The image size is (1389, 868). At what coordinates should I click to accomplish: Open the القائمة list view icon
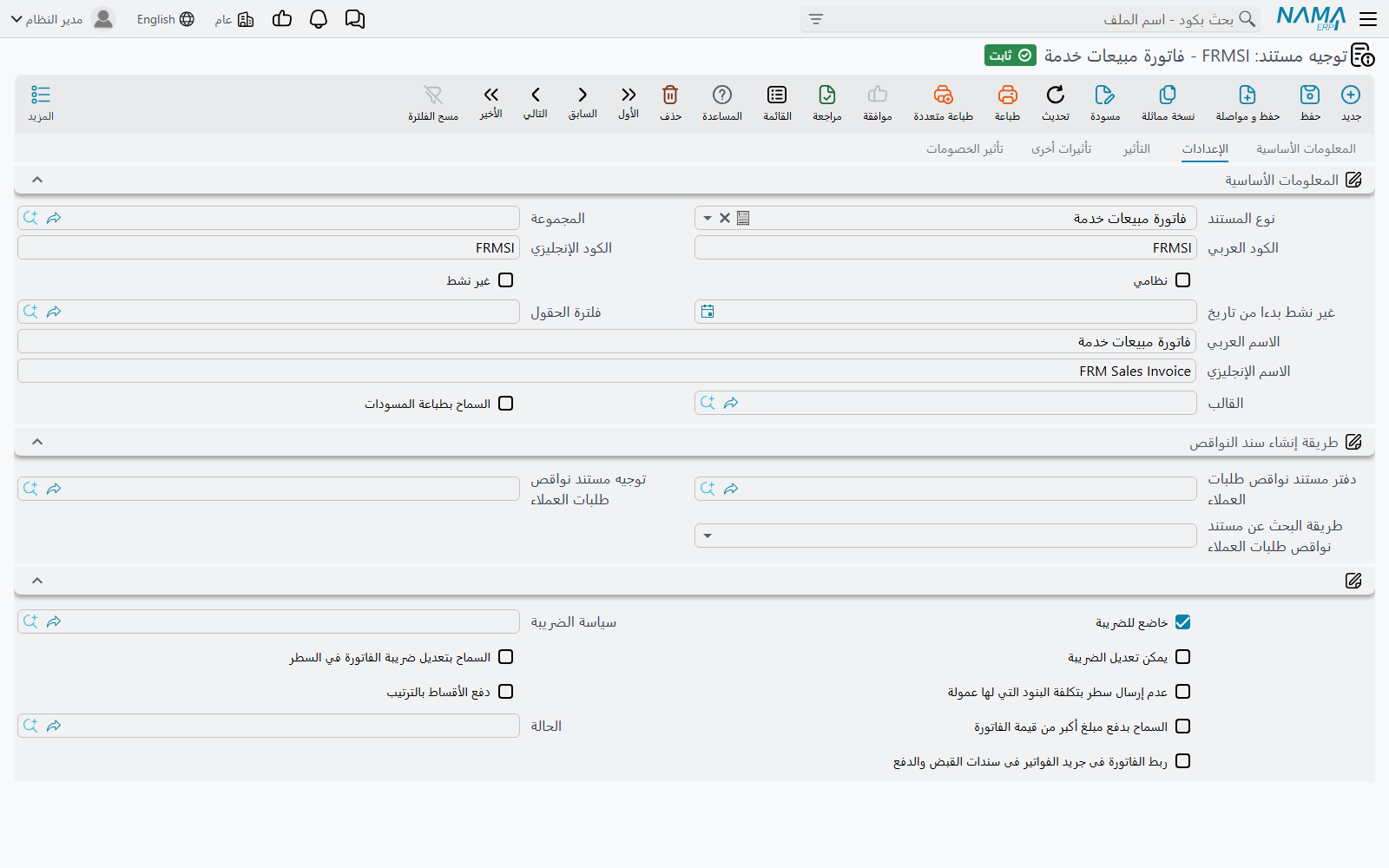(x=777, y=95)
